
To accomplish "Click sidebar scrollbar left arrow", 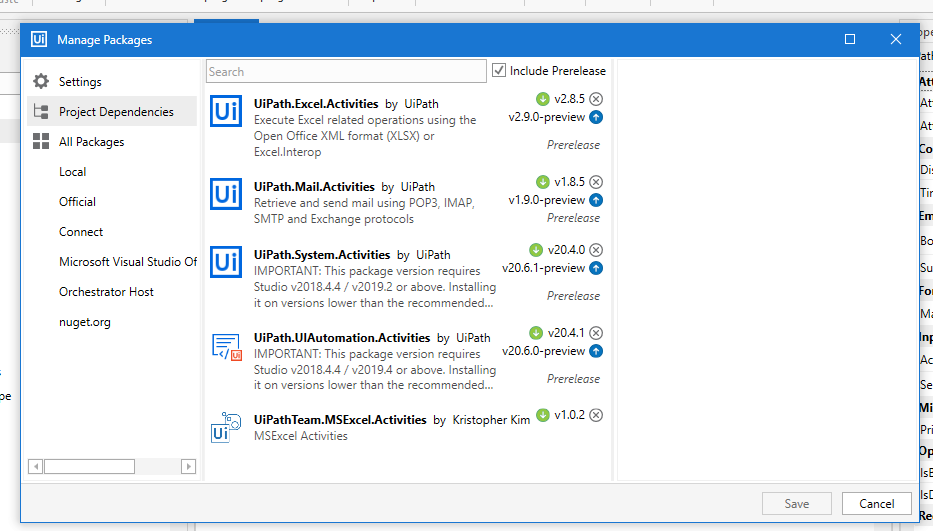I will tap(36, 467).
